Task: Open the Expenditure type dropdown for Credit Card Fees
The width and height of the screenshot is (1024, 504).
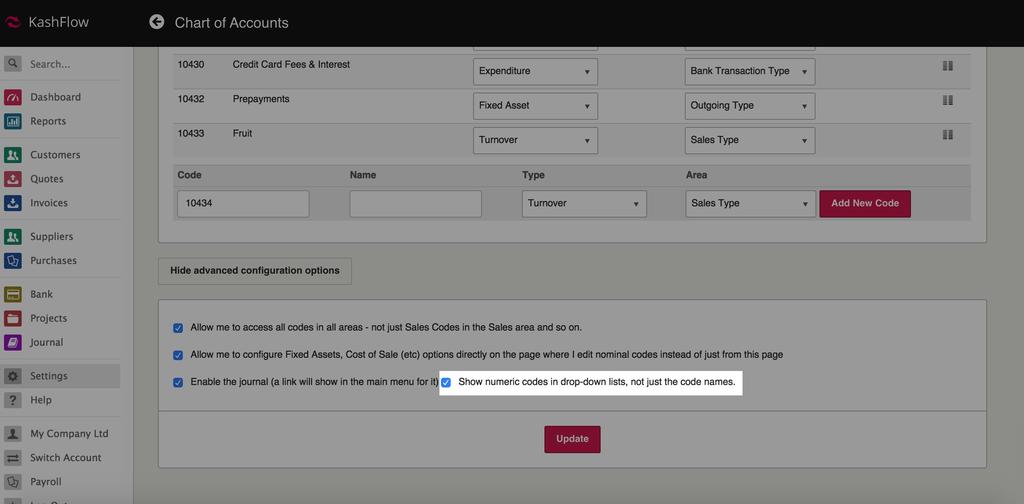Action: pos(534,72)
